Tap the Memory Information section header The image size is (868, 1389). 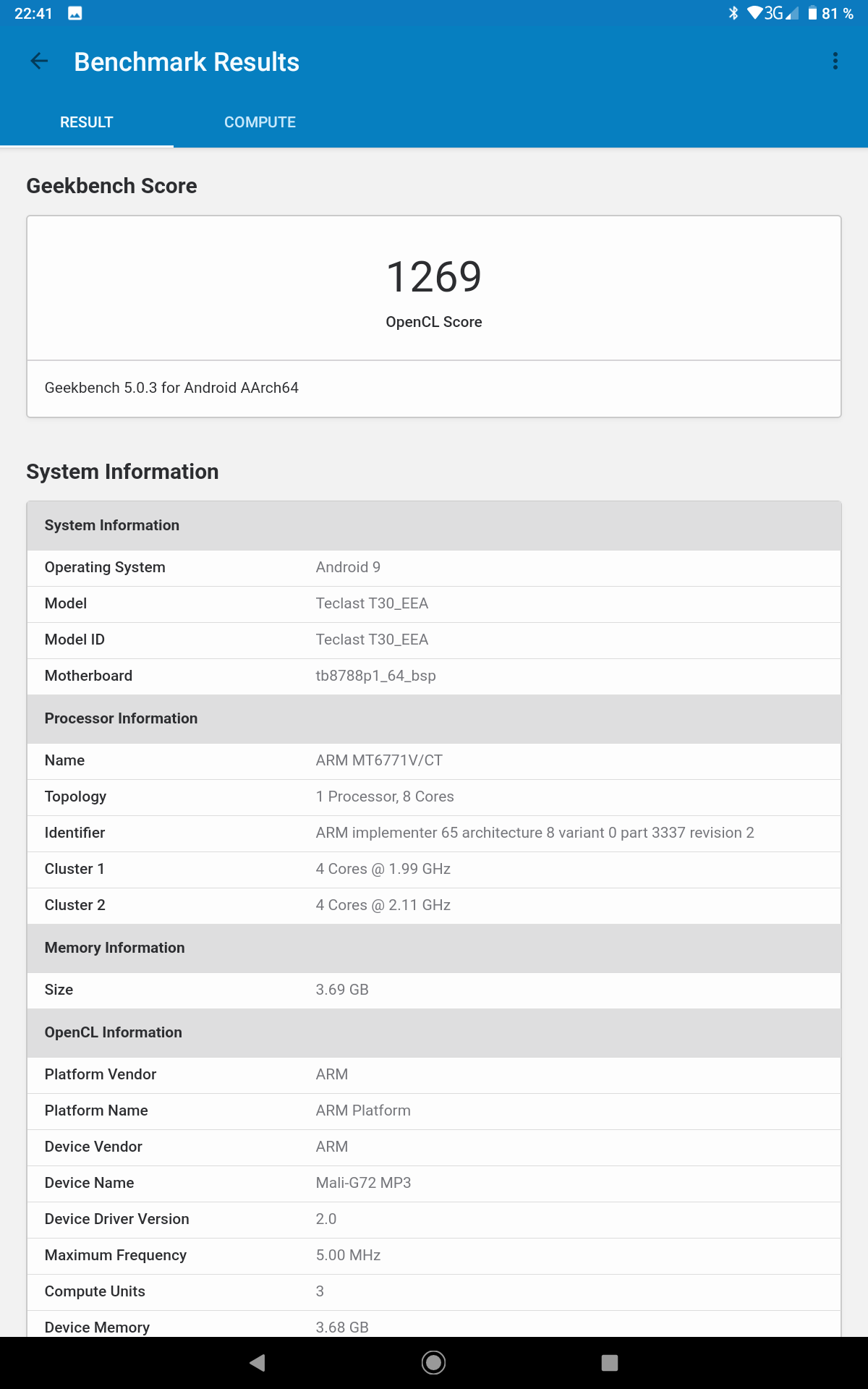434,948
